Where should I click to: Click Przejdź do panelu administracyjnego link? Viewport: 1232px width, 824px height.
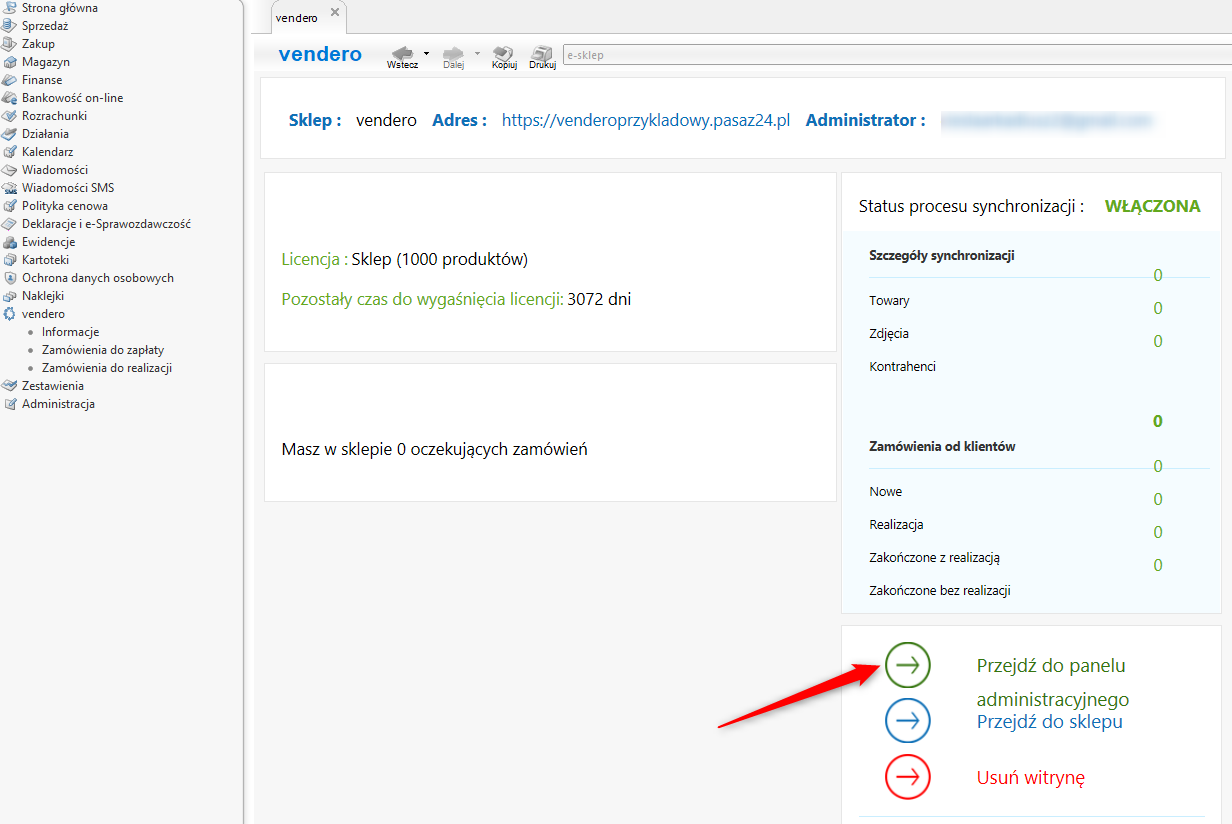point(1053,682)
